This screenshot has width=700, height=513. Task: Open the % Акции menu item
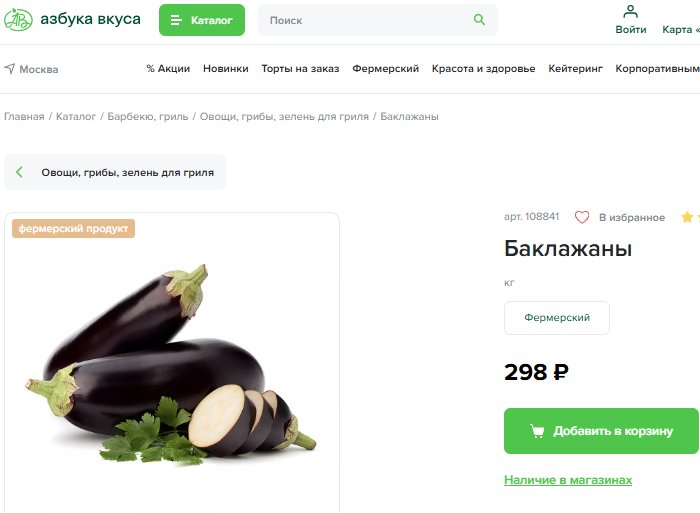pos(168,69)
